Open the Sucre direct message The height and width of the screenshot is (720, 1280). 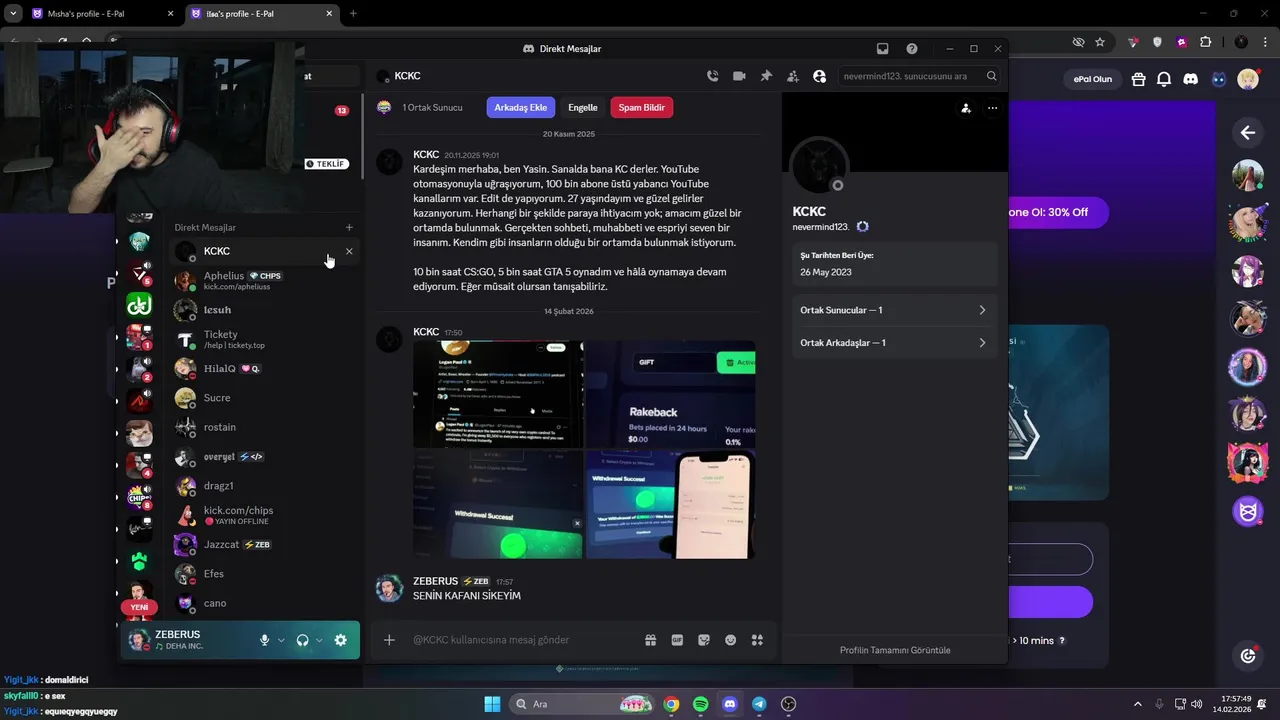click(x=265, y=398)
